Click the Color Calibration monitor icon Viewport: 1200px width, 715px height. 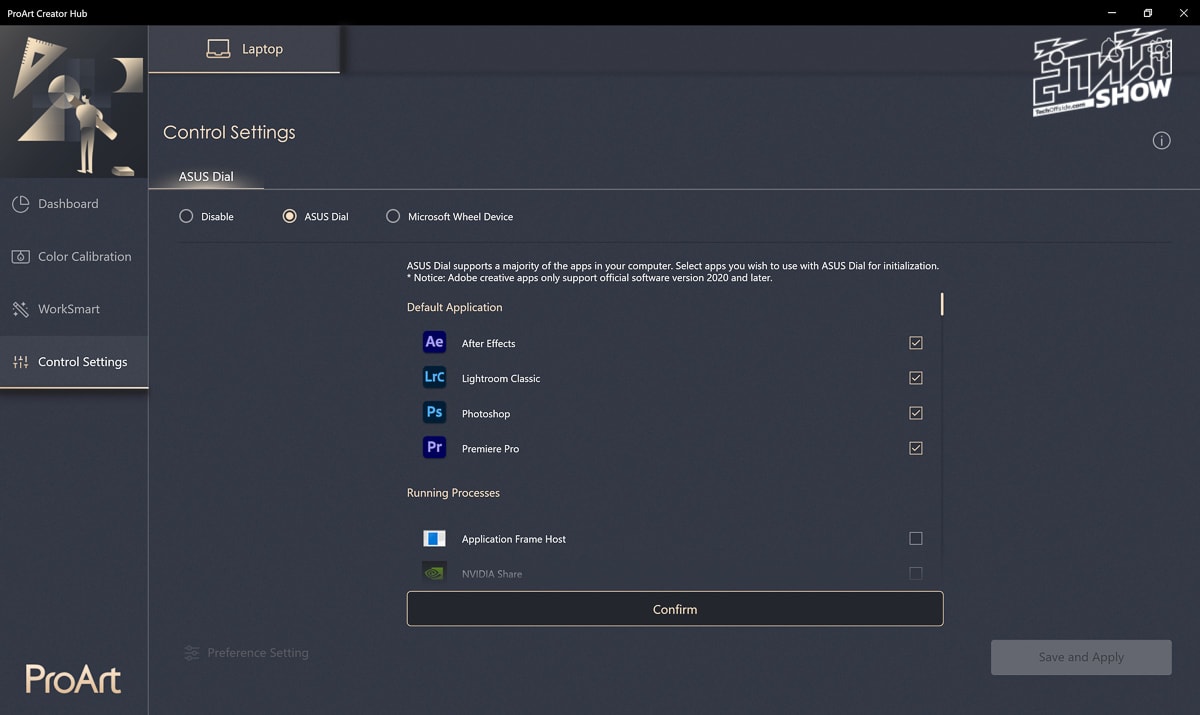20,257
